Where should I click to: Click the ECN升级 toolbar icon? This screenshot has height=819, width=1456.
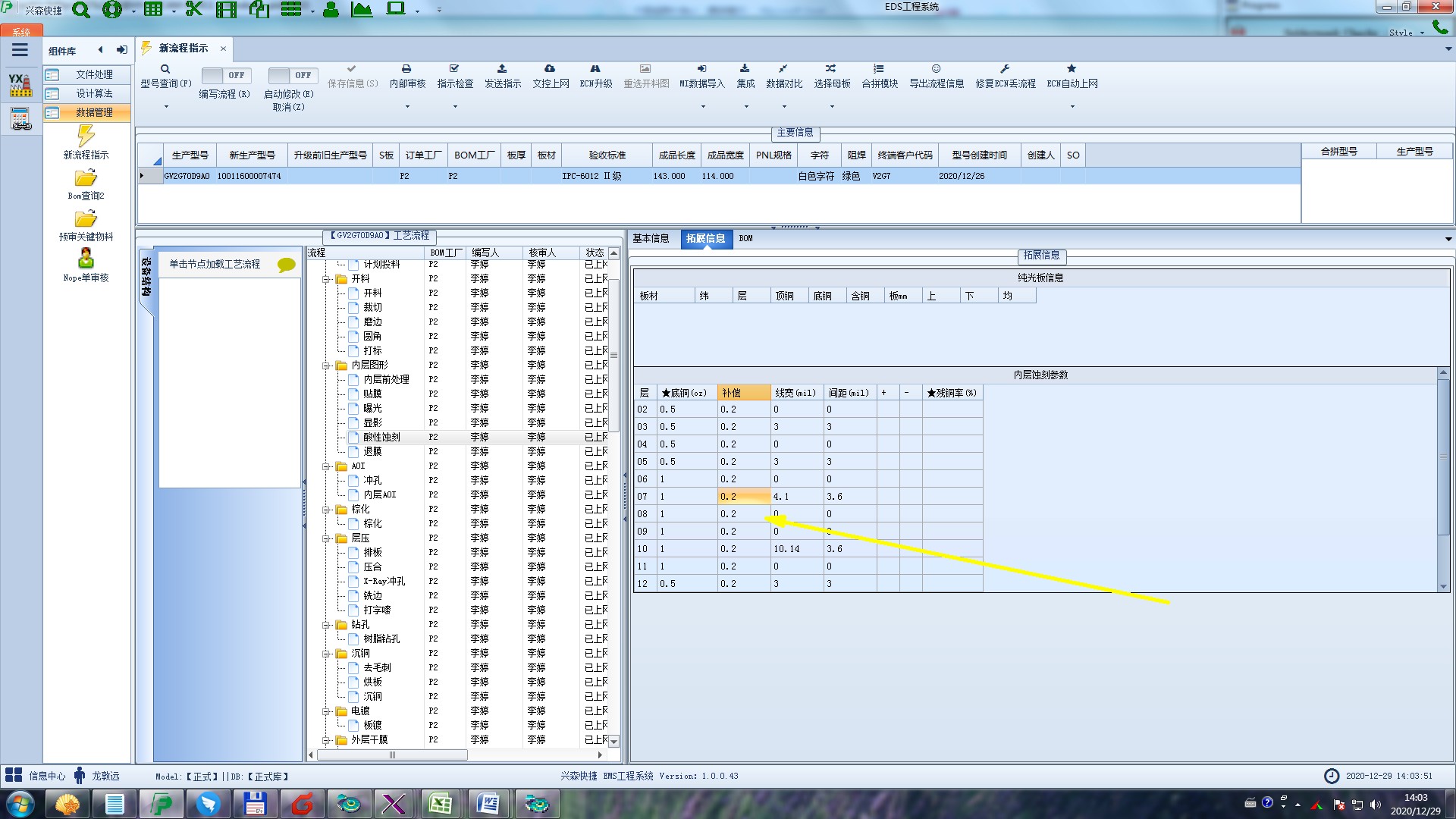pyautogui.click(x=595, y=69)
